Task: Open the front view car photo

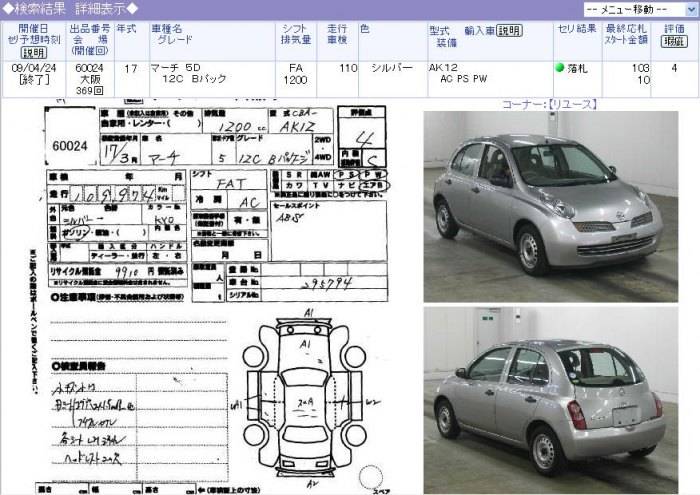Action: (x=550, y=207)
